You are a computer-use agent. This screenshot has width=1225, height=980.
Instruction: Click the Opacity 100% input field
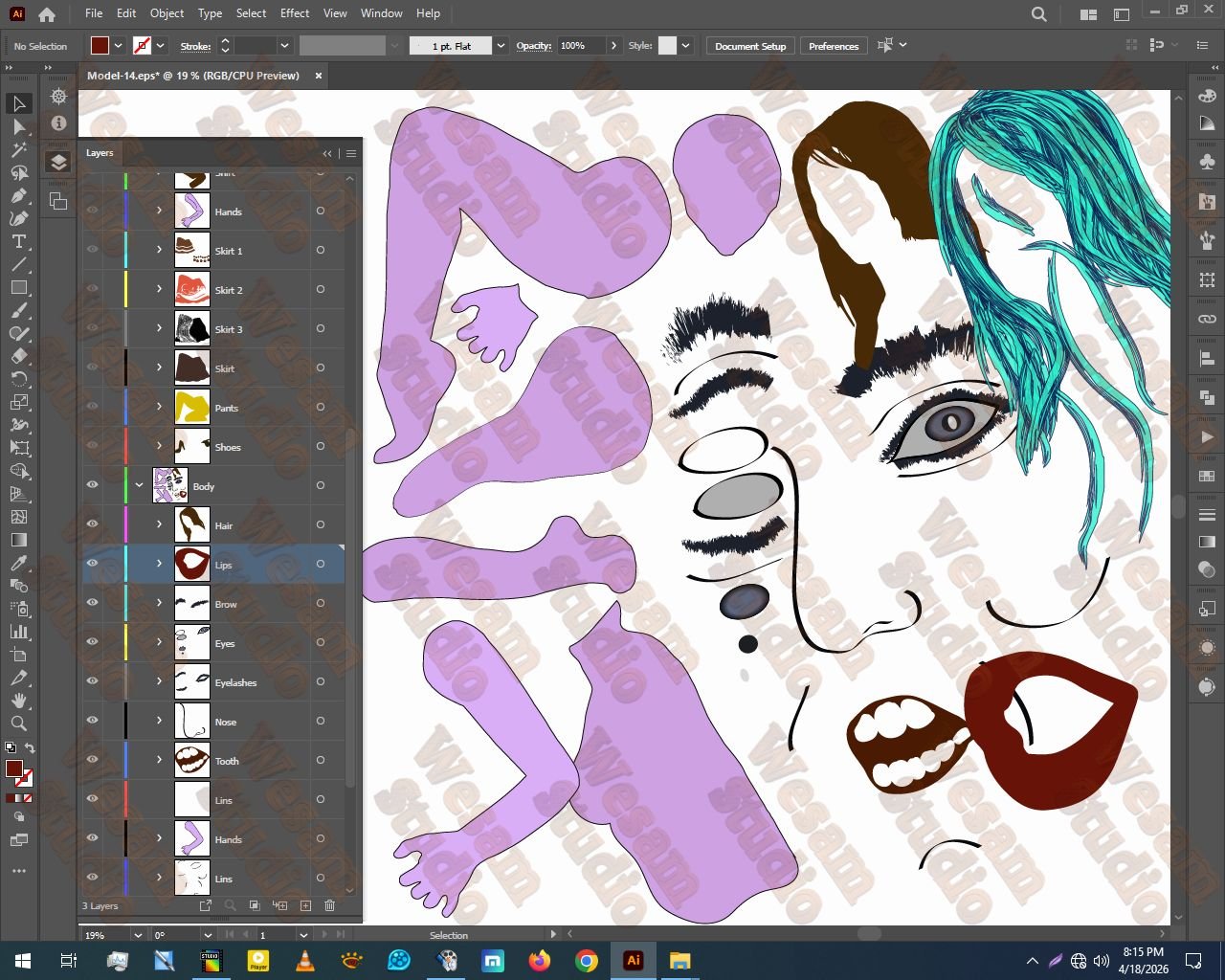point(582,46)
